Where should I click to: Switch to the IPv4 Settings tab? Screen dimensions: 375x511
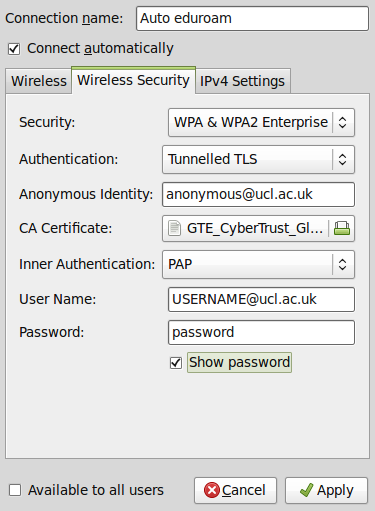(243, 81)
